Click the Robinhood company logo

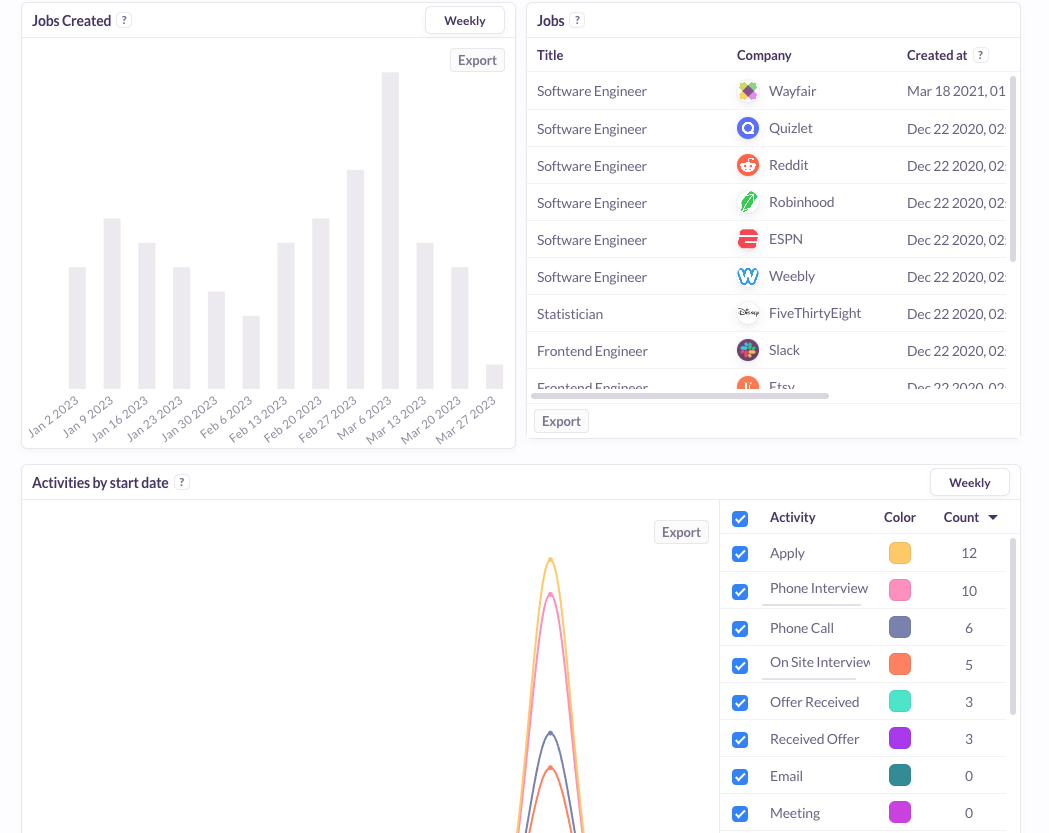(x=748, y=202)
